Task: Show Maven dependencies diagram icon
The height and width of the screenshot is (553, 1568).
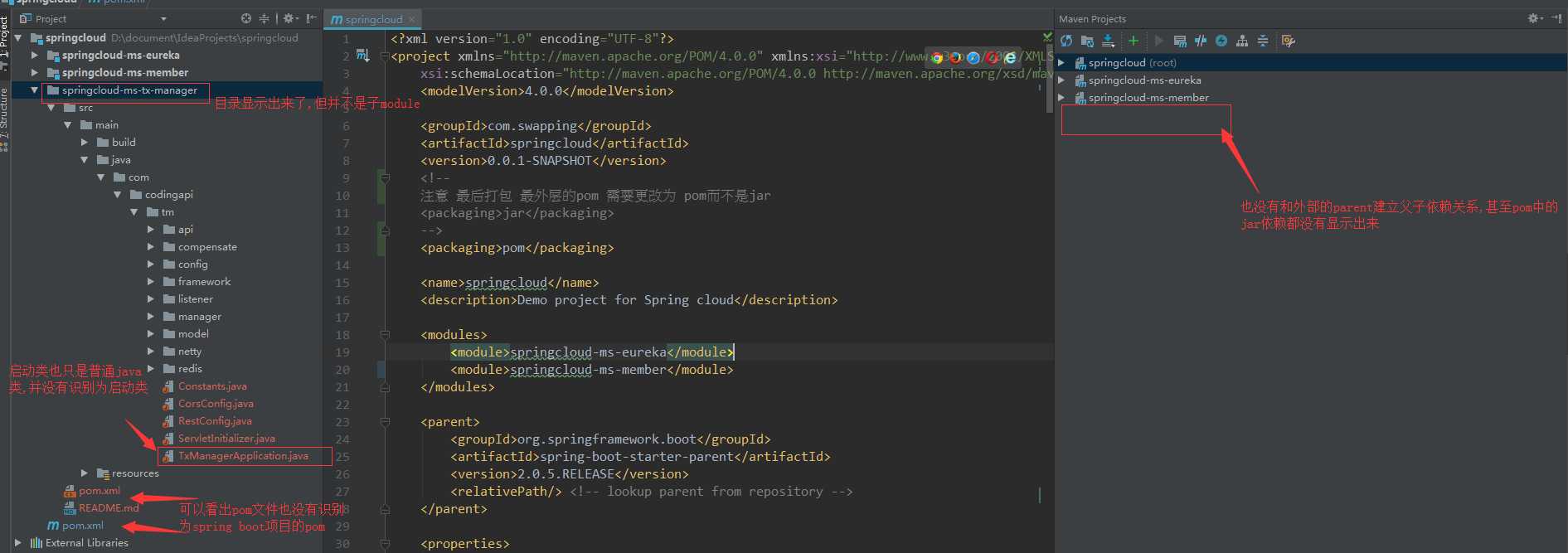Action: [x=1242, y=41]
